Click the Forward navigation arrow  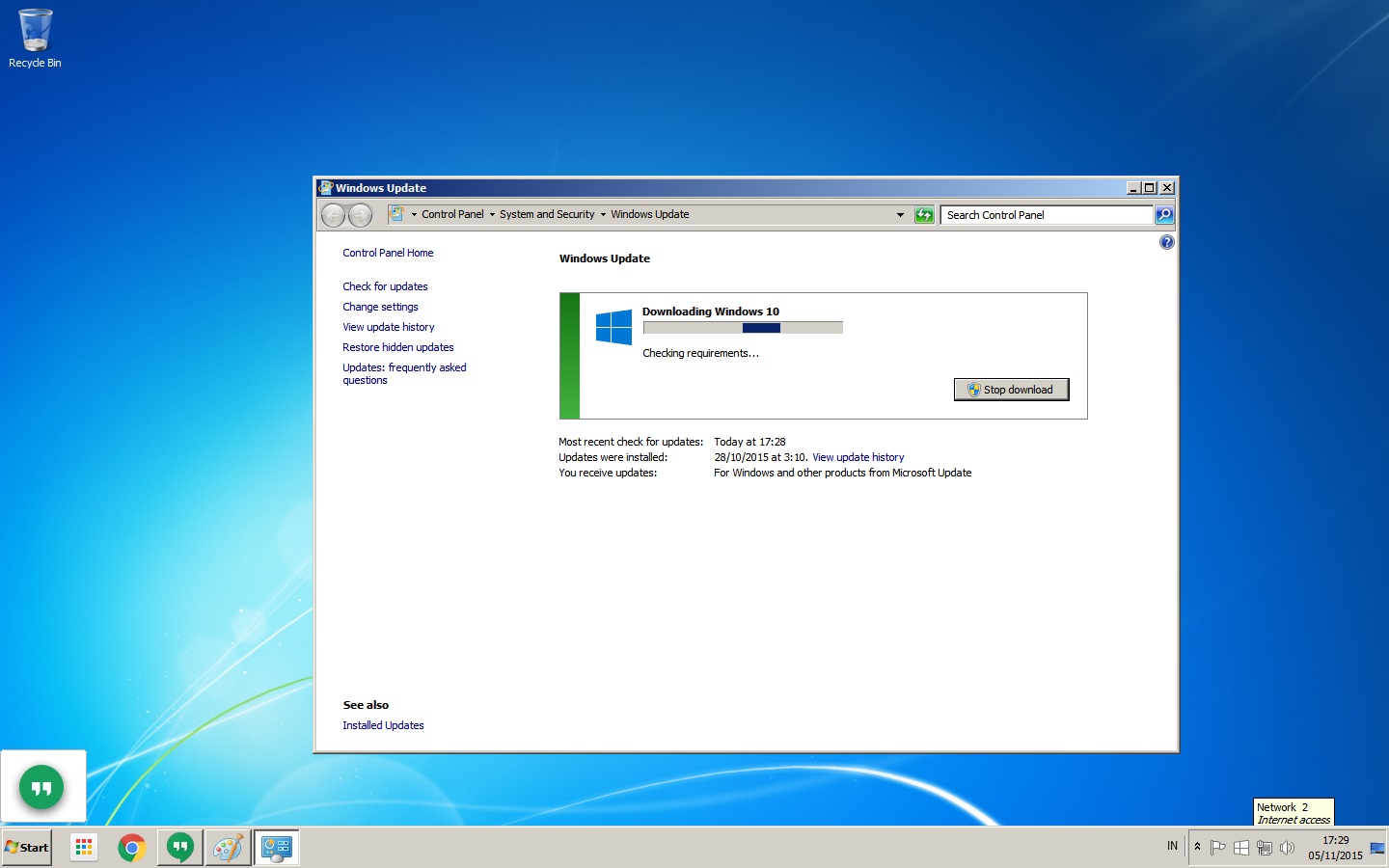pyautogui.click(x=360, y=215)
